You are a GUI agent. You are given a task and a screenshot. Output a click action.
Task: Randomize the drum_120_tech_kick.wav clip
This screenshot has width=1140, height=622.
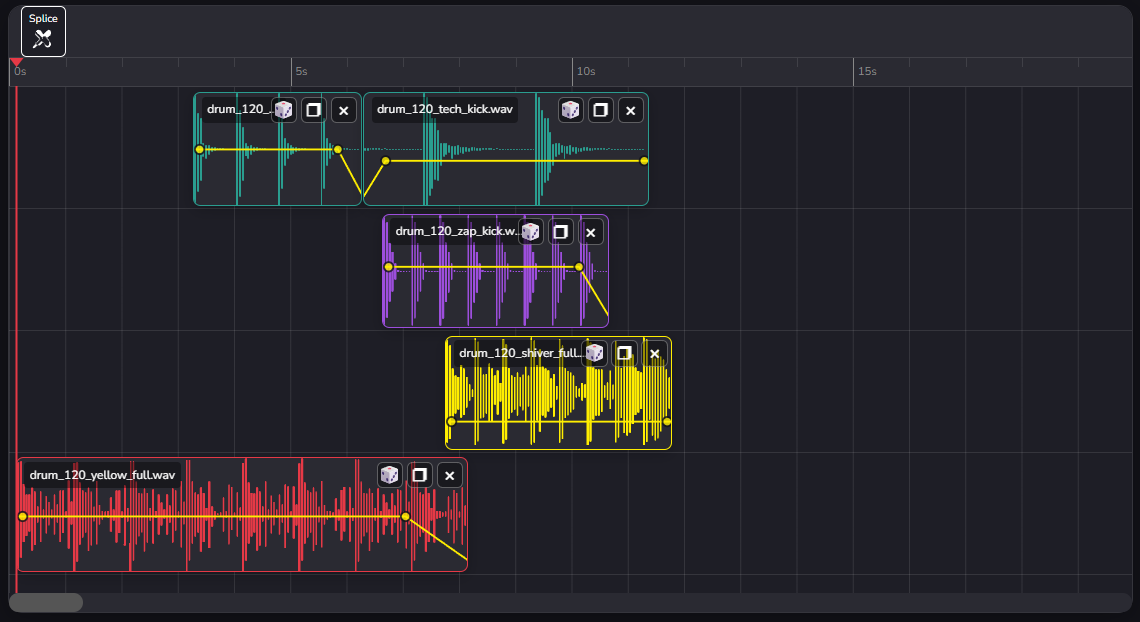(571, 110)
